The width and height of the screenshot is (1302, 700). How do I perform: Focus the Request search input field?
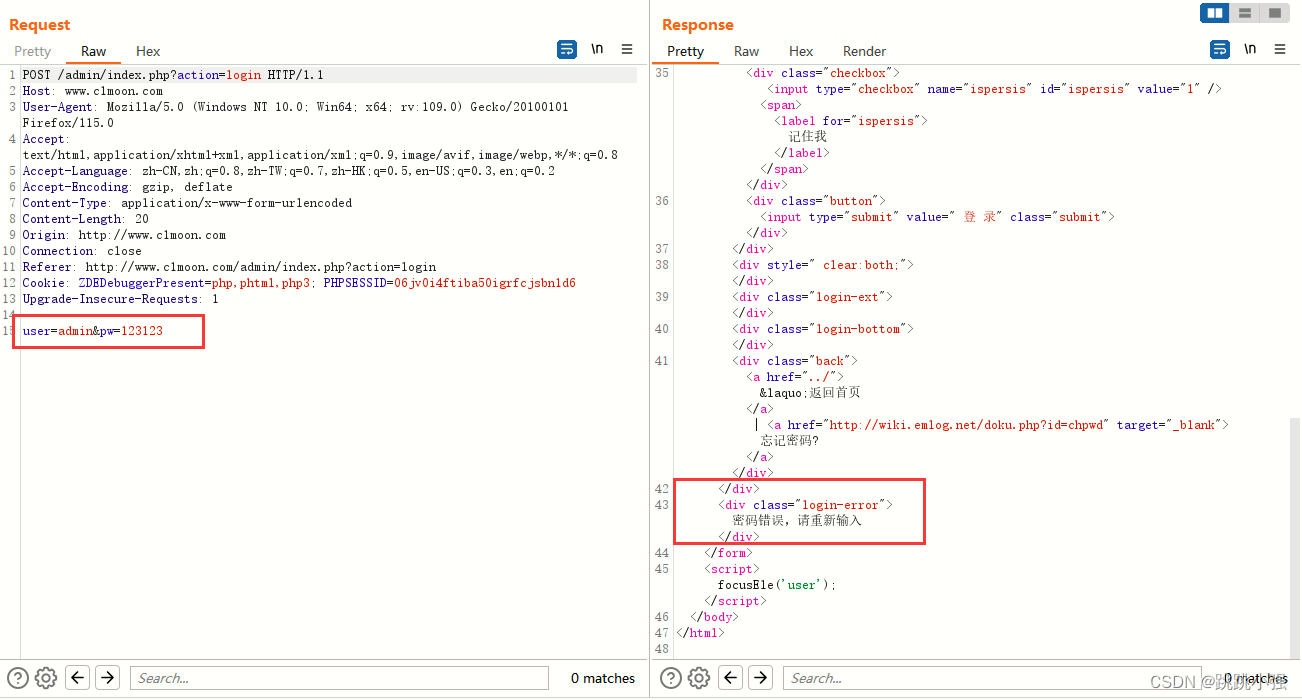pyautogui.click(x=339, y=678)
